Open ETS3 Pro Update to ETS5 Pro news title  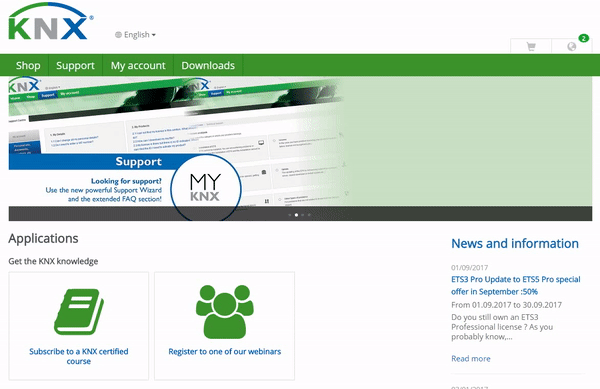coord(515,285)
